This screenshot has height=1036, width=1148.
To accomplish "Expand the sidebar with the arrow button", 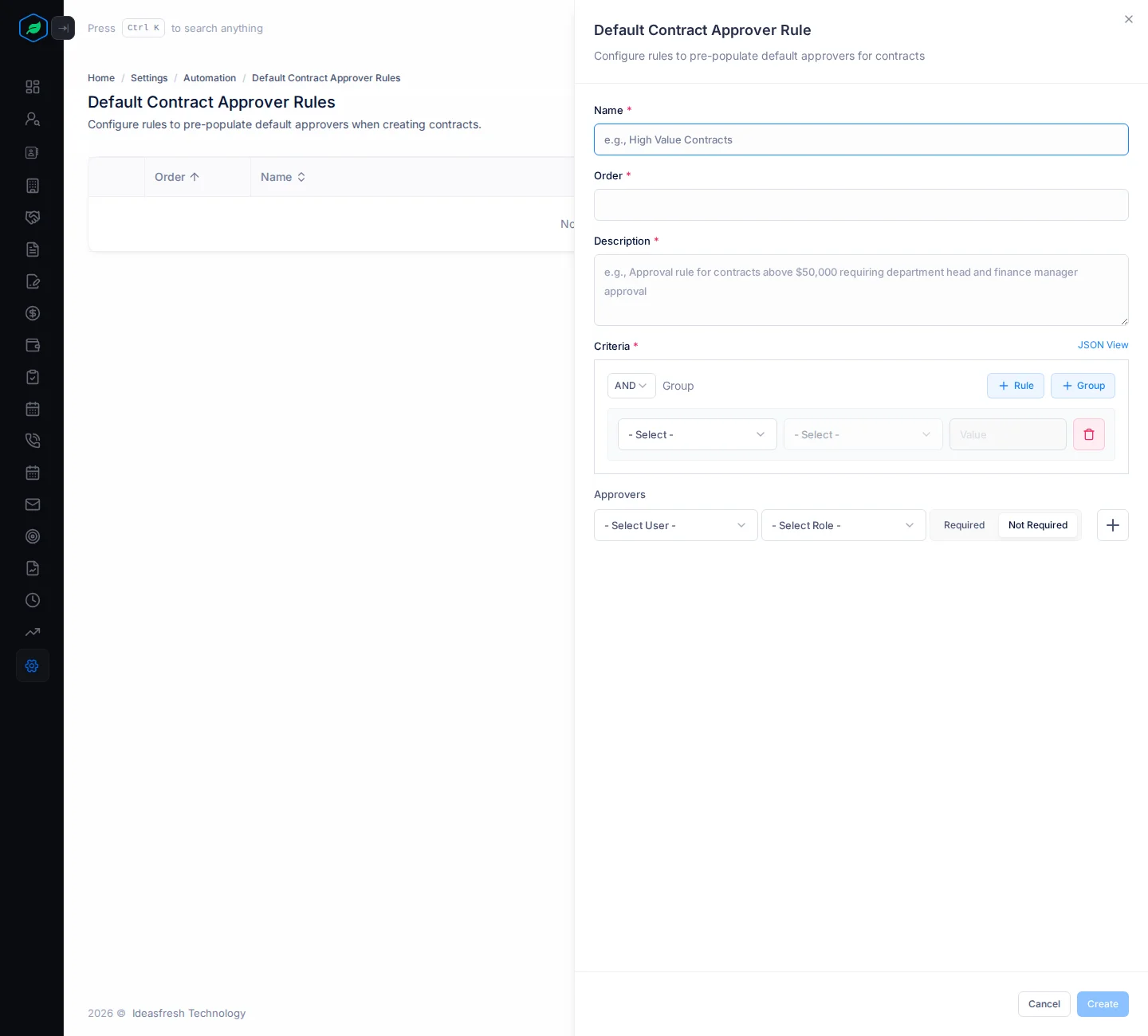I will click(x=63, y=28).
